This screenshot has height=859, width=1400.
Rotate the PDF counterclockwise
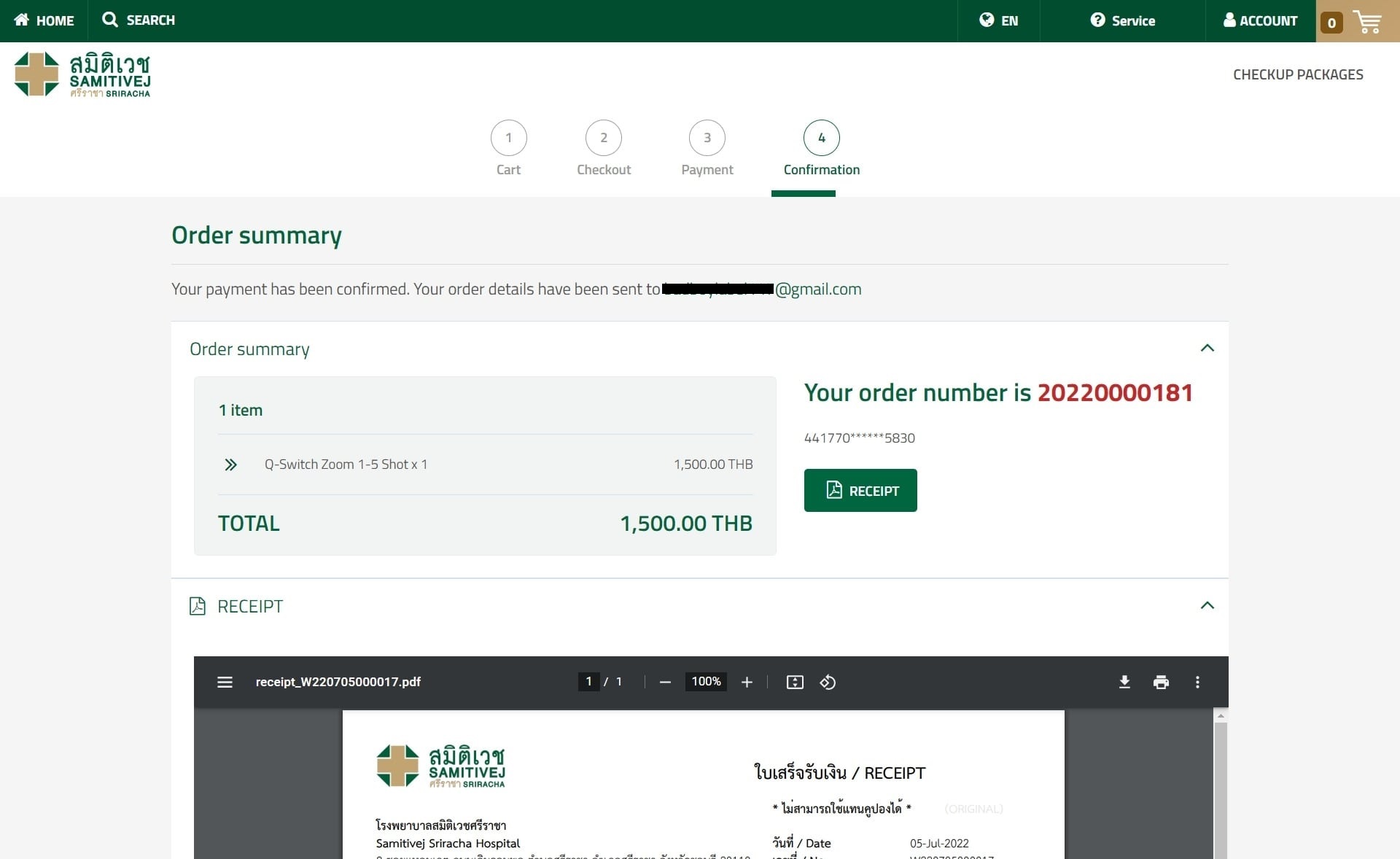(828, 682)
